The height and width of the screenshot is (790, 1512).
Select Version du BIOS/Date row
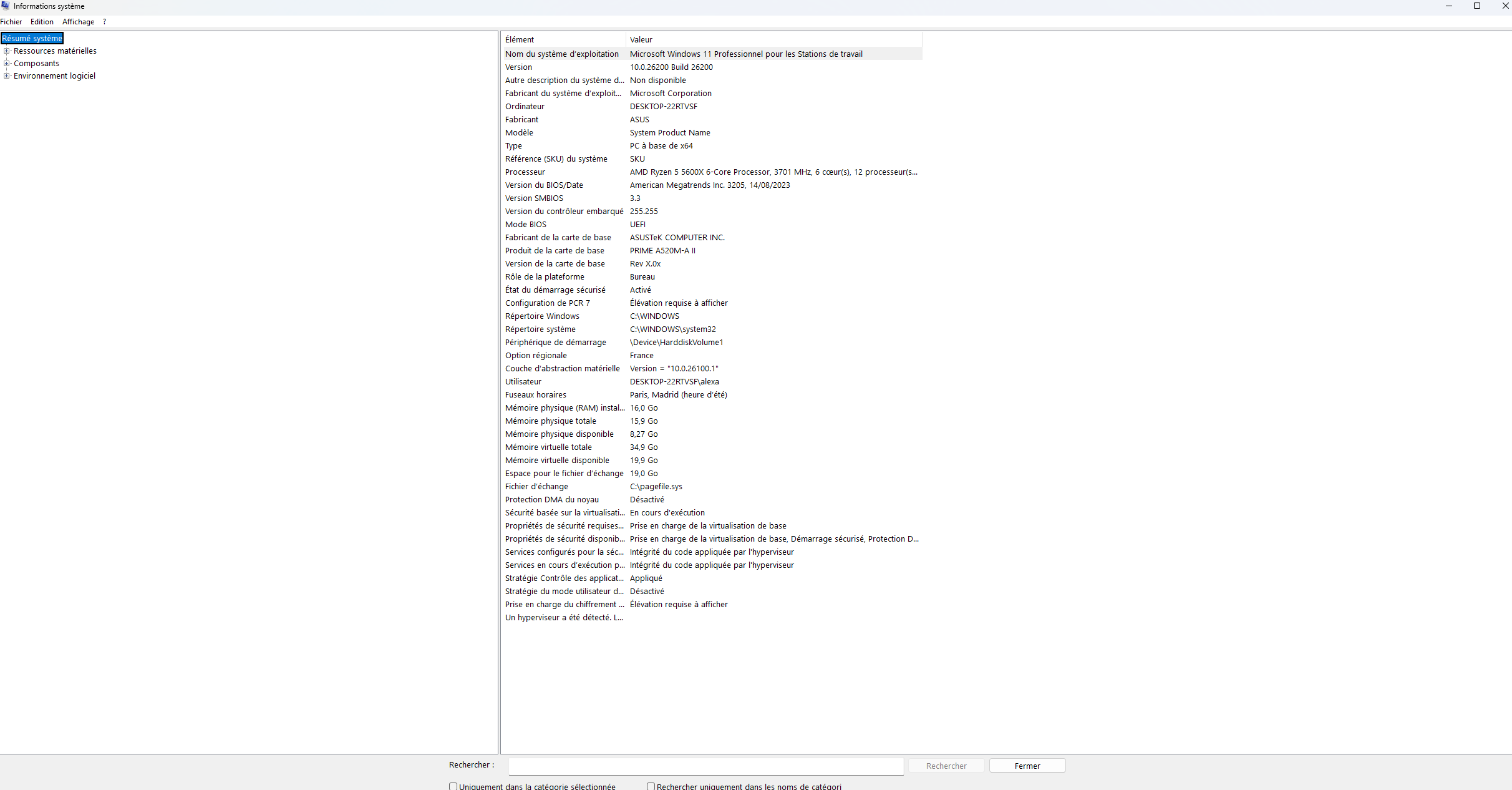tap(712, 185)
